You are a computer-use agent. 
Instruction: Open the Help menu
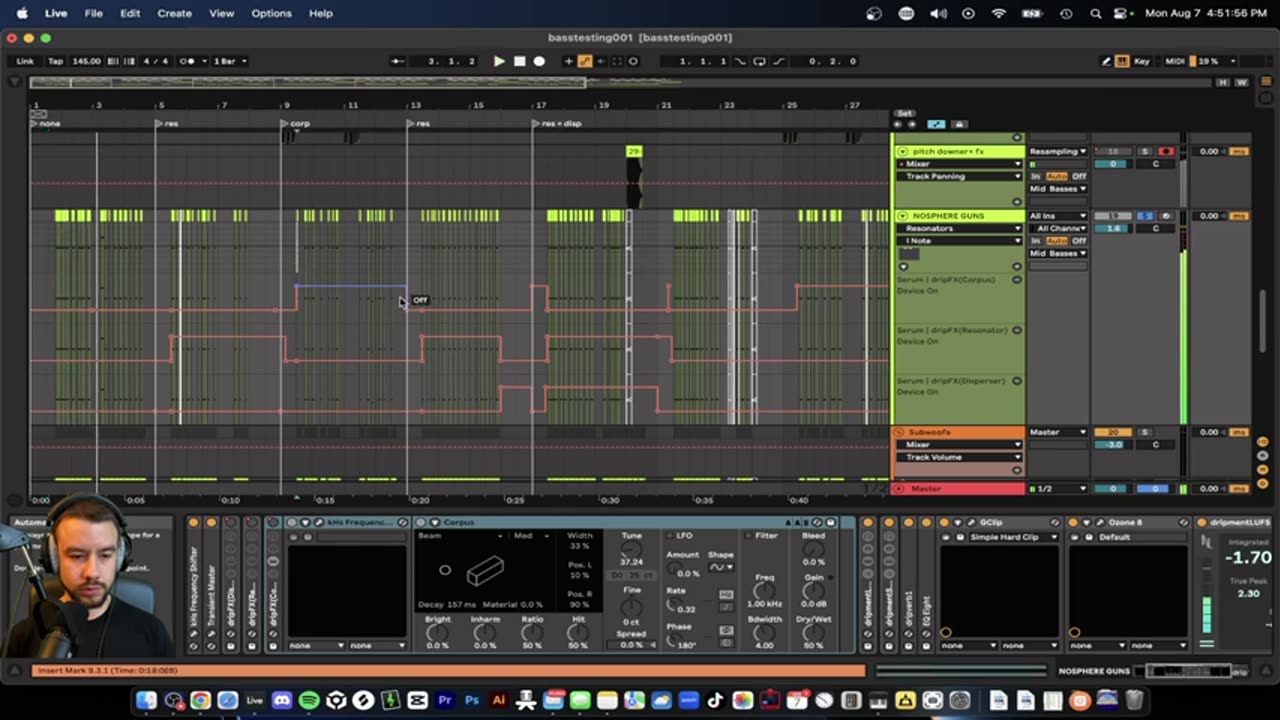pyautogui.click(x=320, y=13)
